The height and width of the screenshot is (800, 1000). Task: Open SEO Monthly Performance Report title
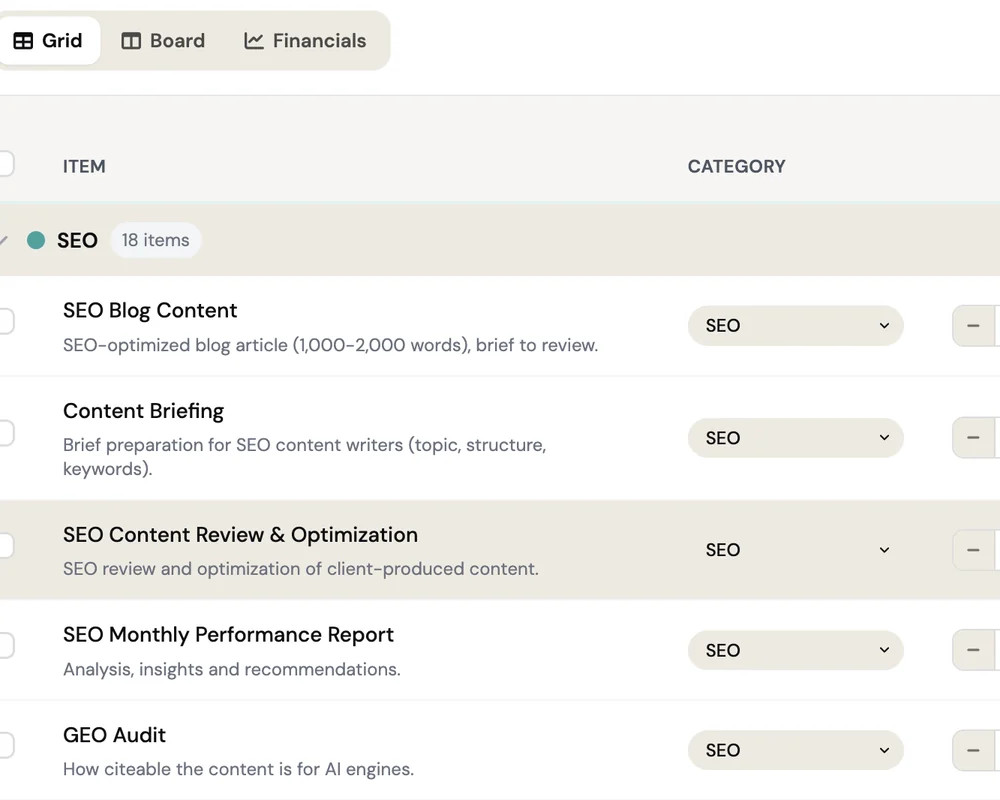(x=228, y=635)
